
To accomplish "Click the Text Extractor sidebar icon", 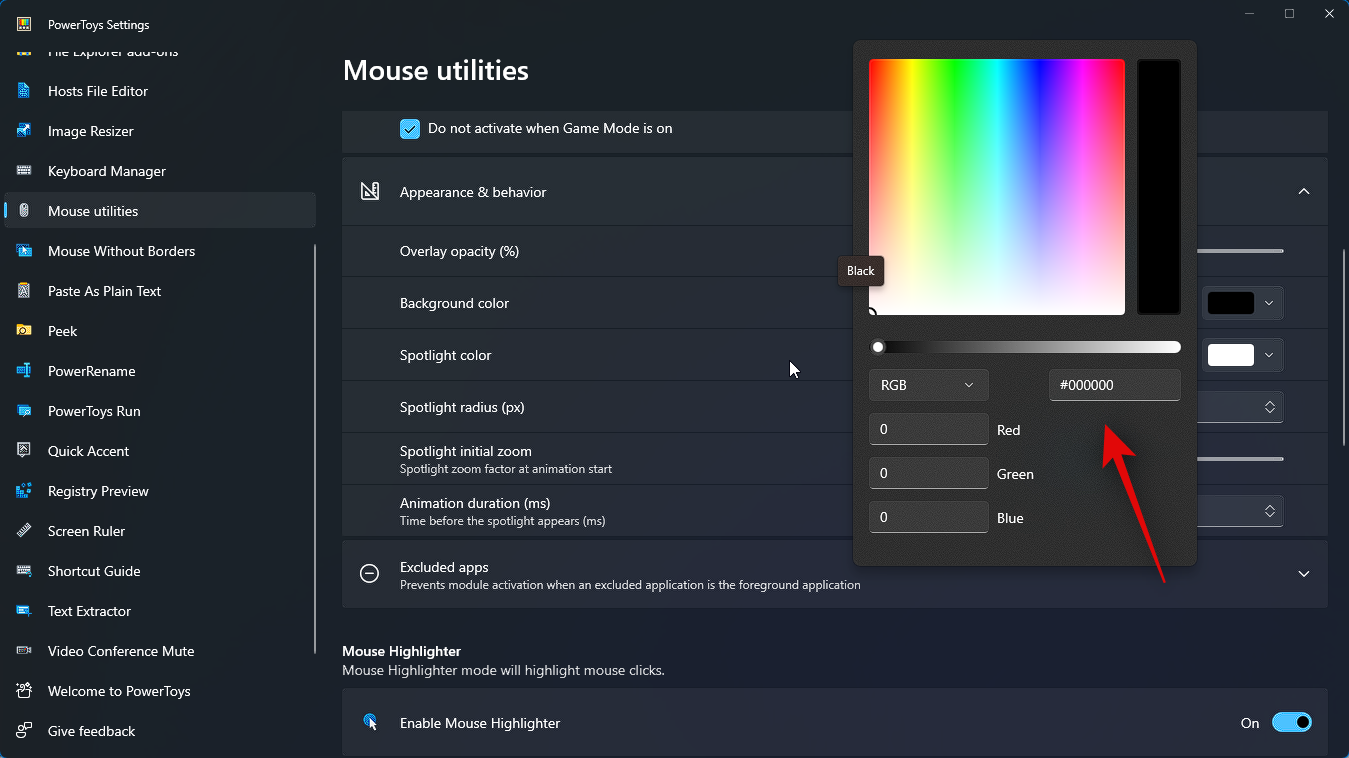I will 24,611.
